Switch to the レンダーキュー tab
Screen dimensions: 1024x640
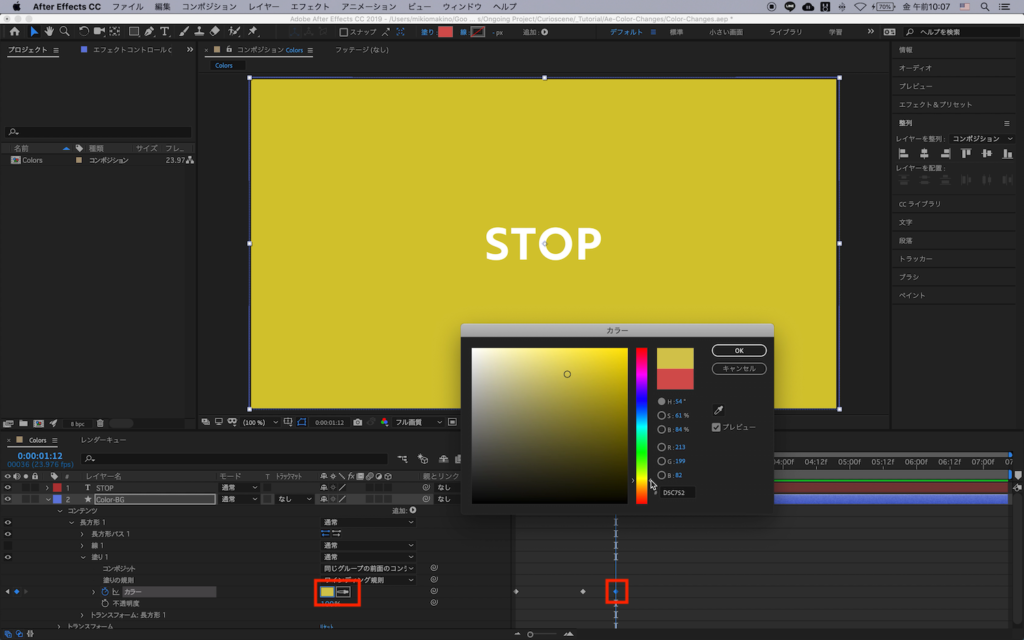(103, 440)
